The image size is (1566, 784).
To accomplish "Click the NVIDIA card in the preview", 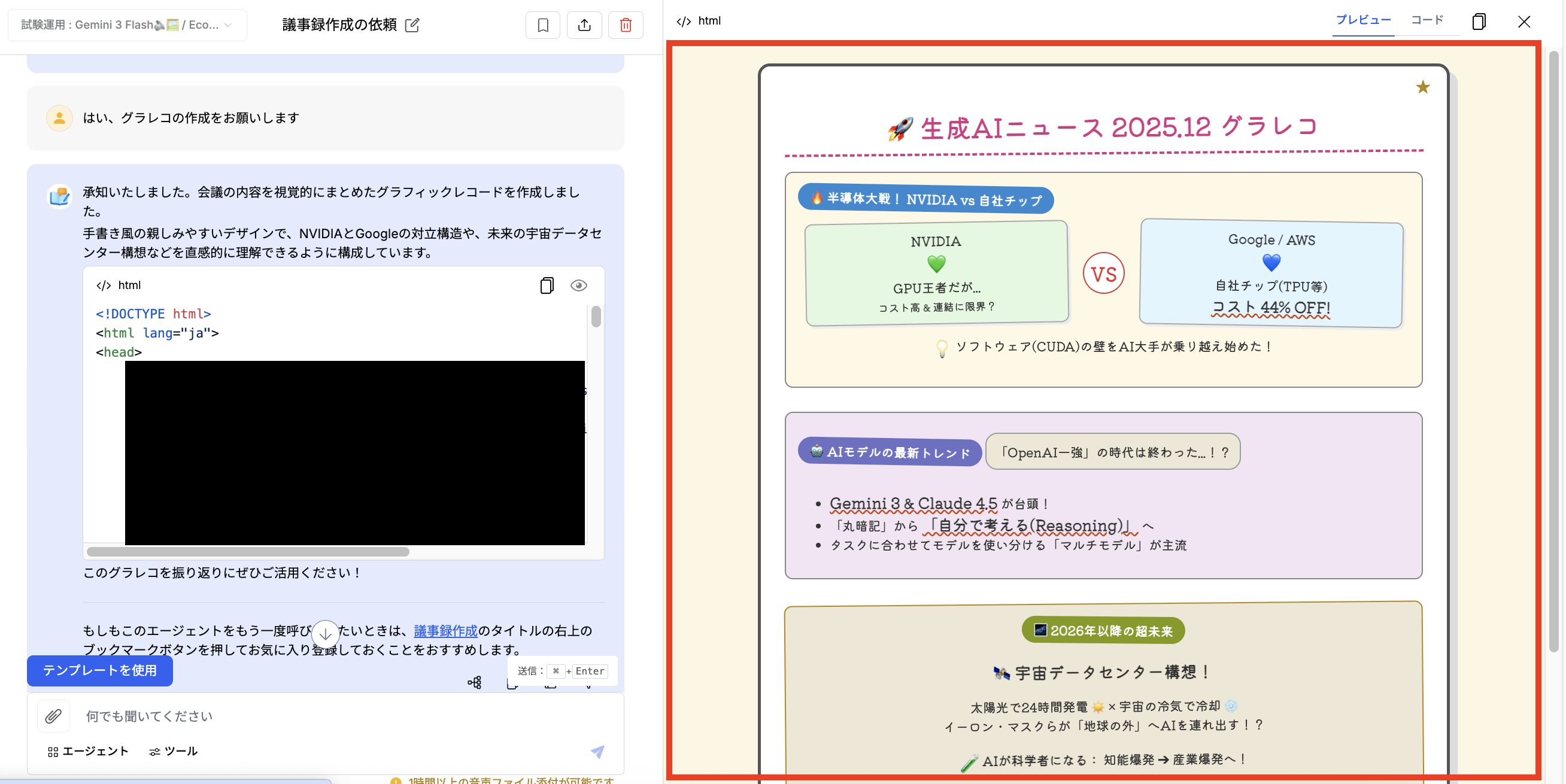I will pos(936,274).
